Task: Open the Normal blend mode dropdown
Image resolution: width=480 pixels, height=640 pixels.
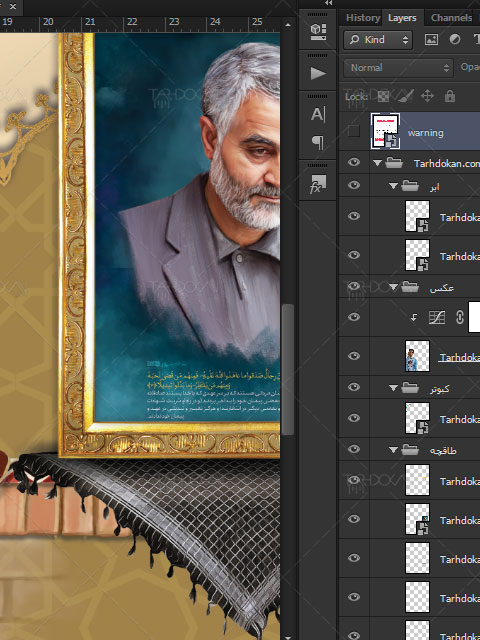Action: click(398, 68)
